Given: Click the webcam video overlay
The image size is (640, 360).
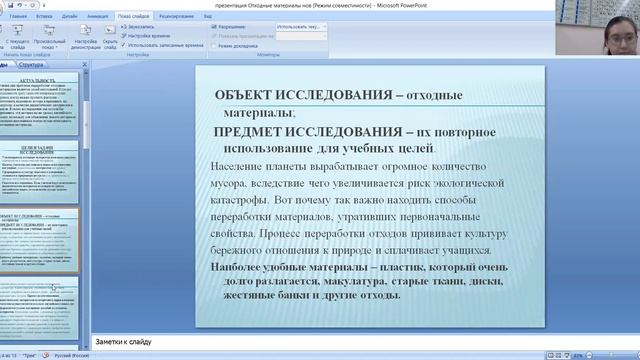Looking at the screenshot, I should tap(598, 27).
